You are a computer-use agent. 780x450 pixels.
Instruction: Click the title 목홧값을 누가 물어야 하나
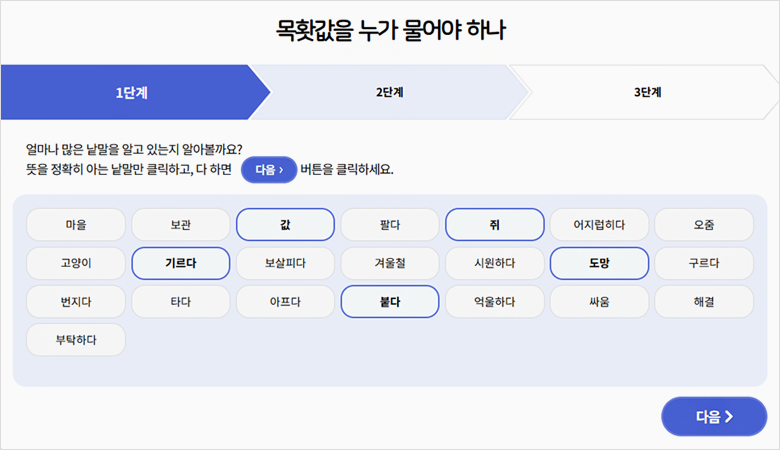pyautogui.click(x=390, y=30)
